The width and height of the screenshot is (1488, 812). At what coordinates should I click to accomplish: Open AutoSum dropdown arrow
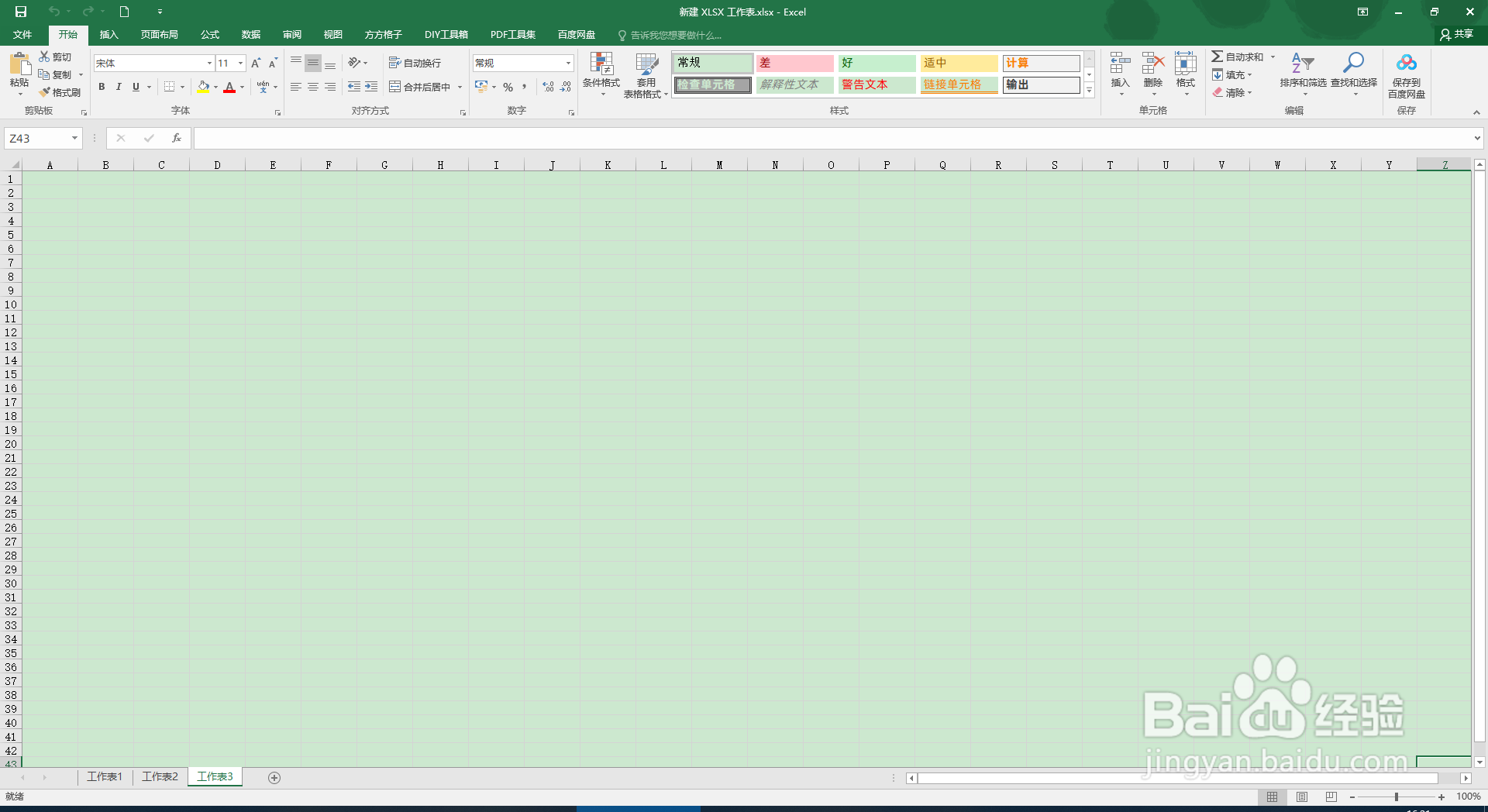click(1273, 57)
